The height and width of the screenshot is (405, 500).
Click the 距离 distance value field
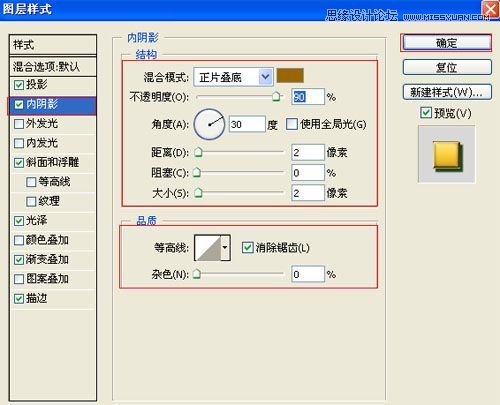[x=308, y=153]
